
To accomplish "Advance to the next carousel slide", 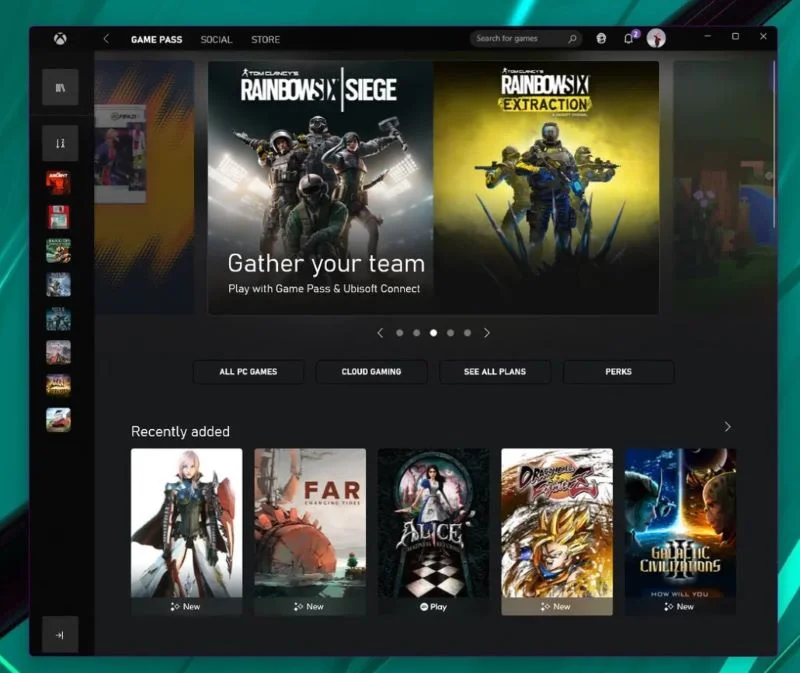I will pyautogui.click(x=487, y=333).
